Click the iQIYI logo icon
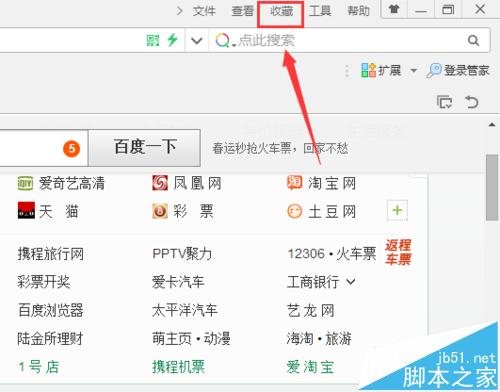The width and height of the screenshot is (500, 392). coord(25,183)
